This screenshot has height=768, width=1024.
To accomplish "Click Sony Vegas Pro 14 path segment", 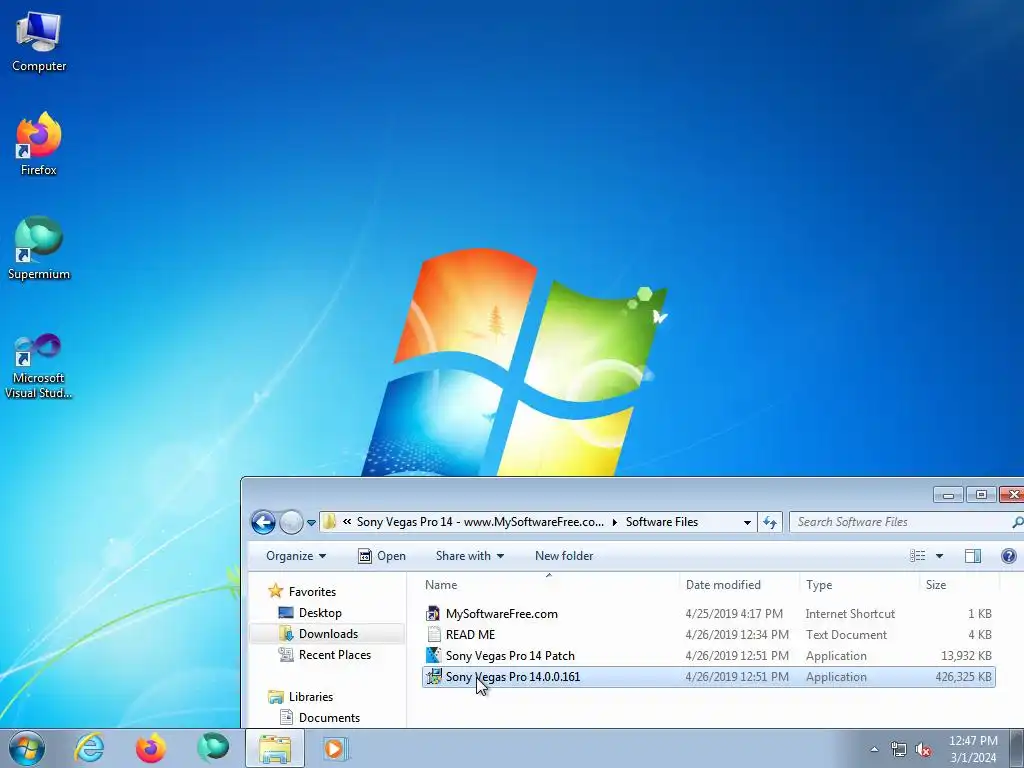I will coord(480,522).
